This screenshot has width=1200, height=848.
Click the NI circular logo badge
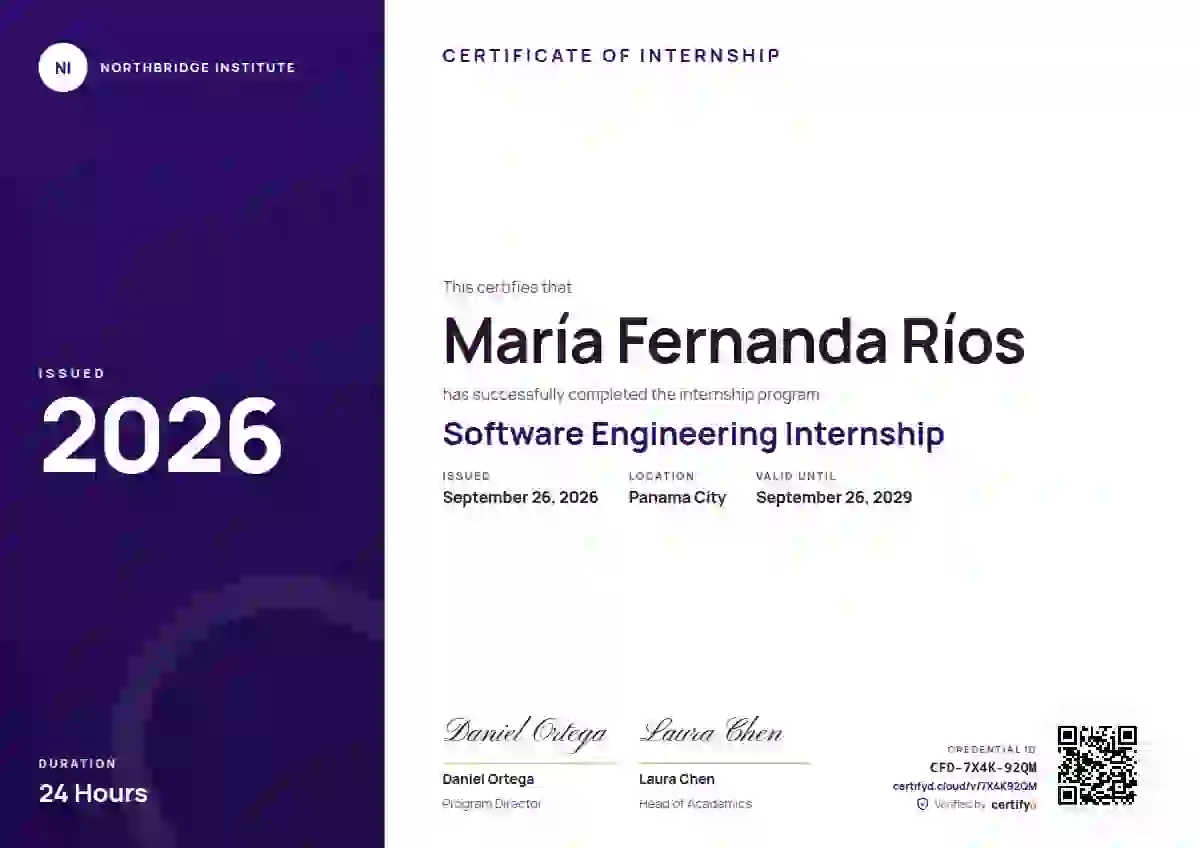click(x=63, y=68)
